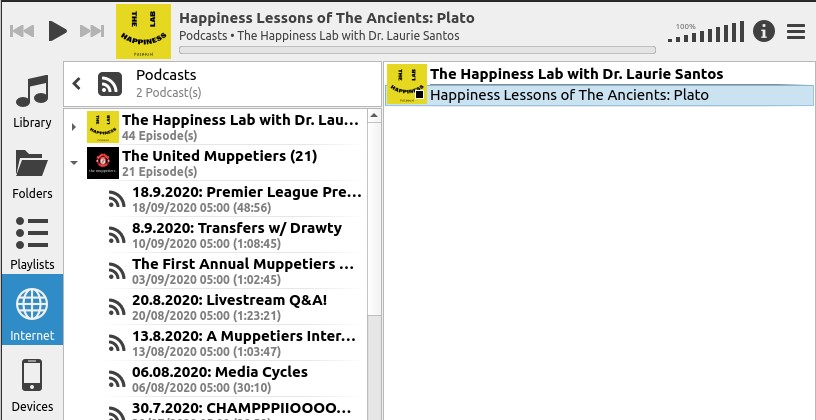This screenshot has height=420, width=816.
Task: Open the Playlists sidebar tab
Action: click(x=32, y=243)
